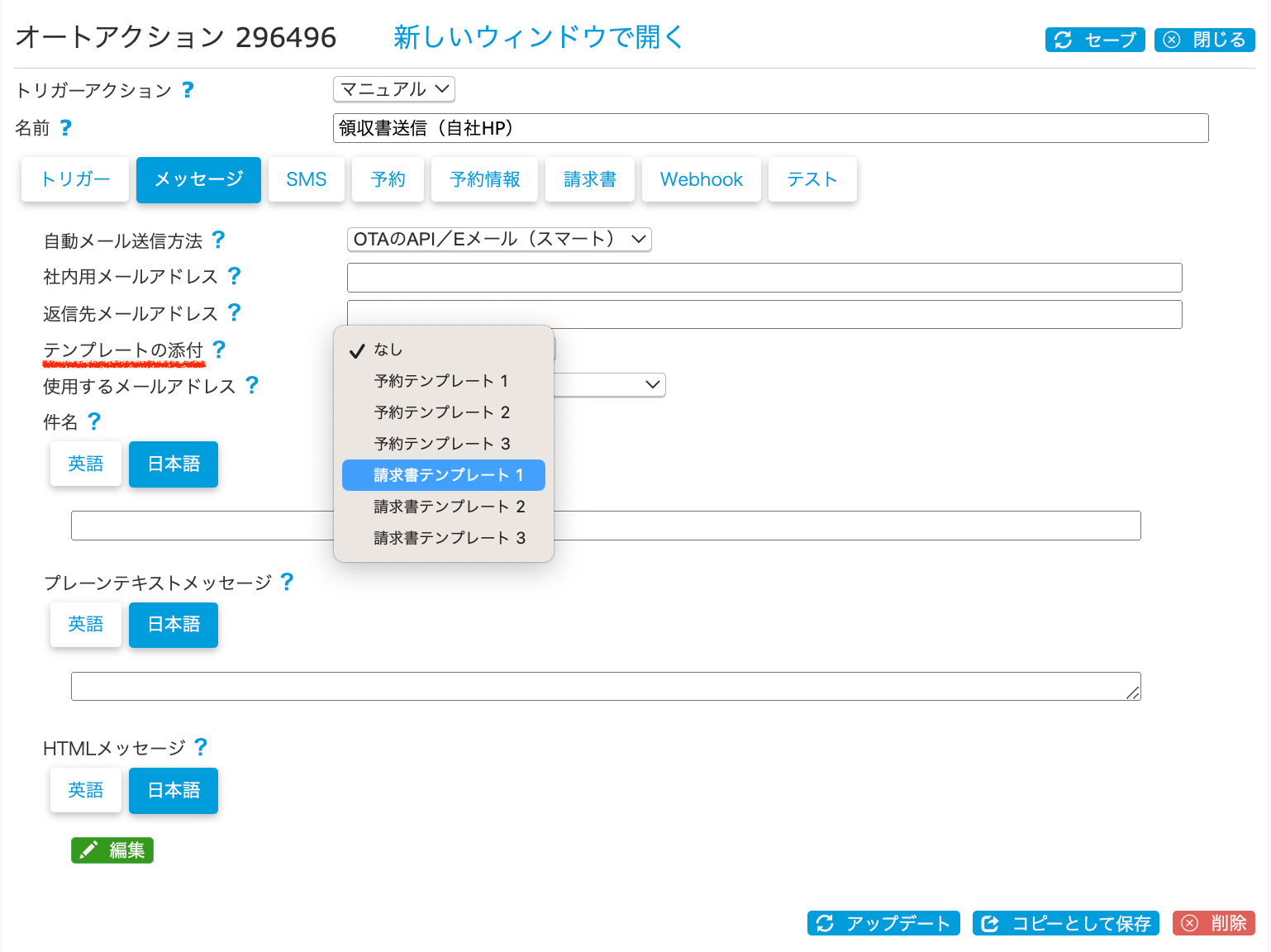Expand the OTAのAPI/Eメール send method dropdown

[499, 240]
